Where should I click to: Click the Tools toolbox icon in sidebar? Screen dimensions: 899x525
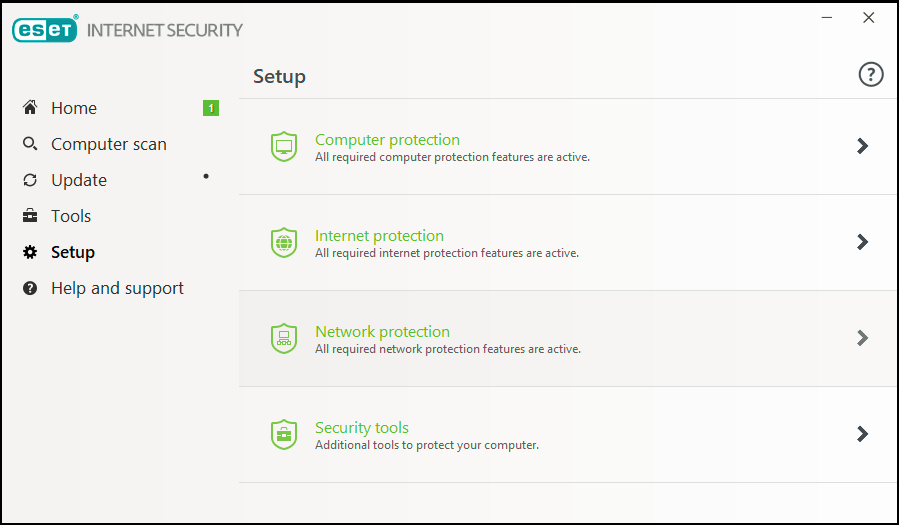(x=30, y=216)
